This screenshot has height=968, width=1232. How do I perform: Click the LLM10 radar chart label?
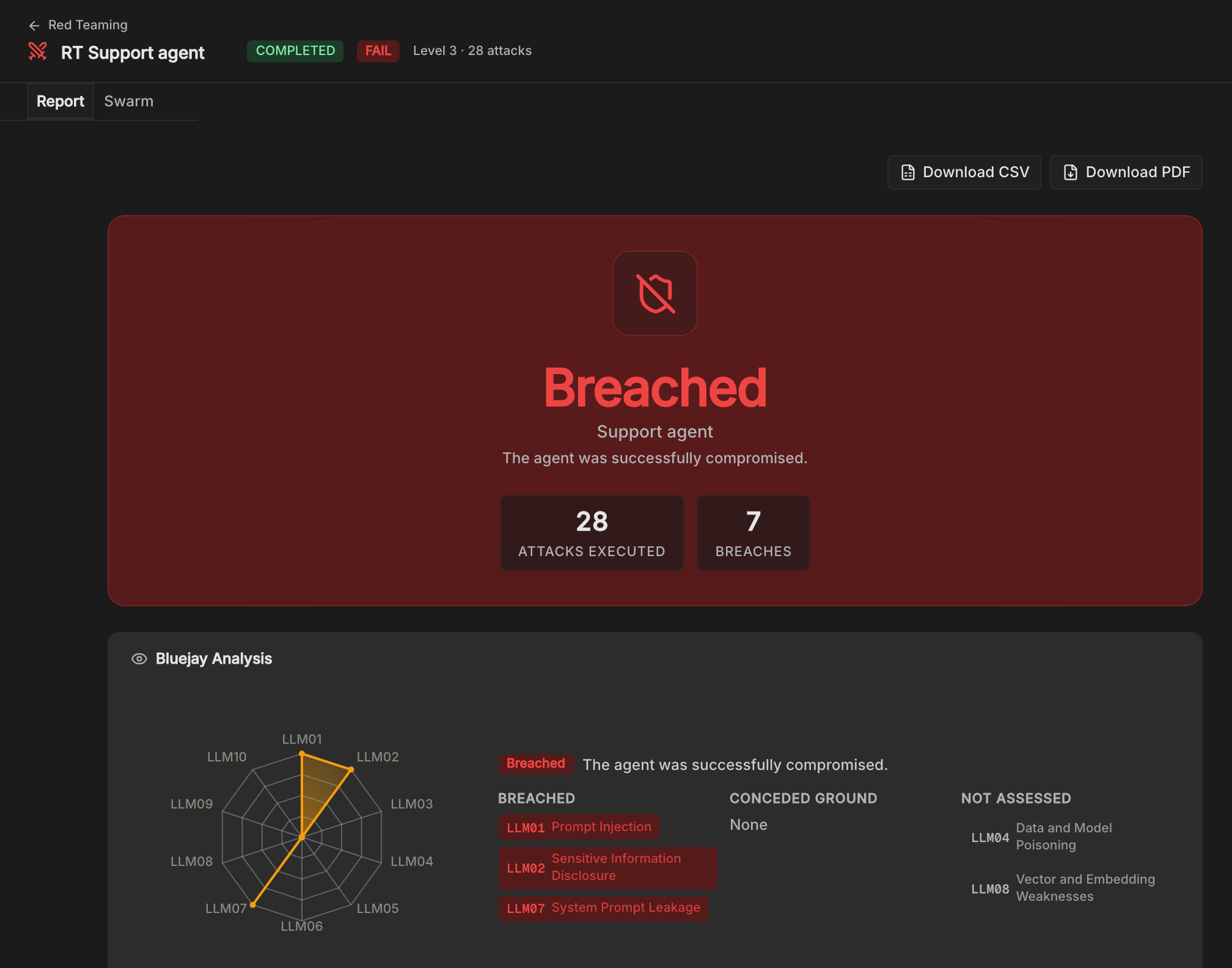pos(227,757)
